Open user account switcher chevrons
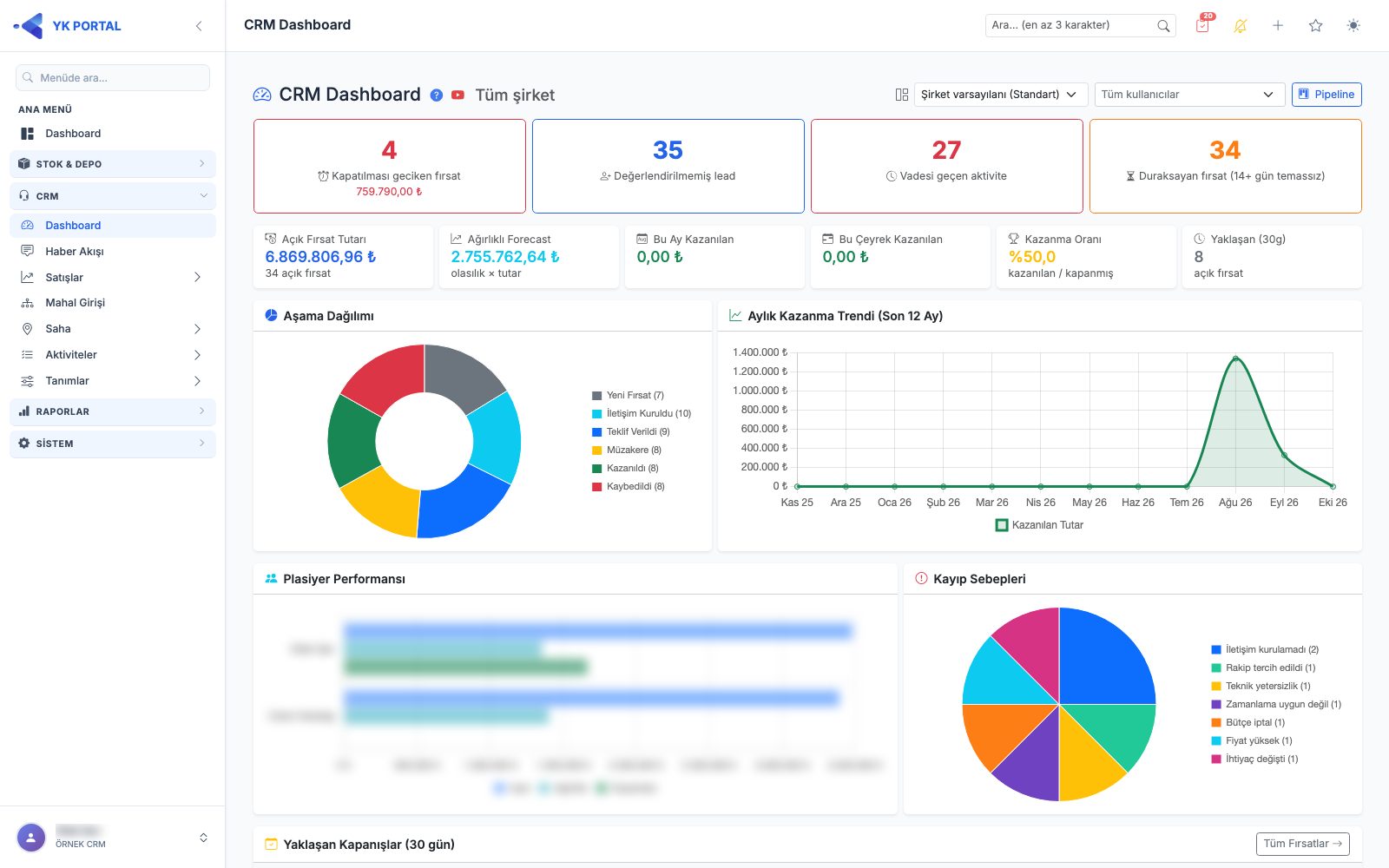The image size is (1389, 868). [x=203, y=838]
